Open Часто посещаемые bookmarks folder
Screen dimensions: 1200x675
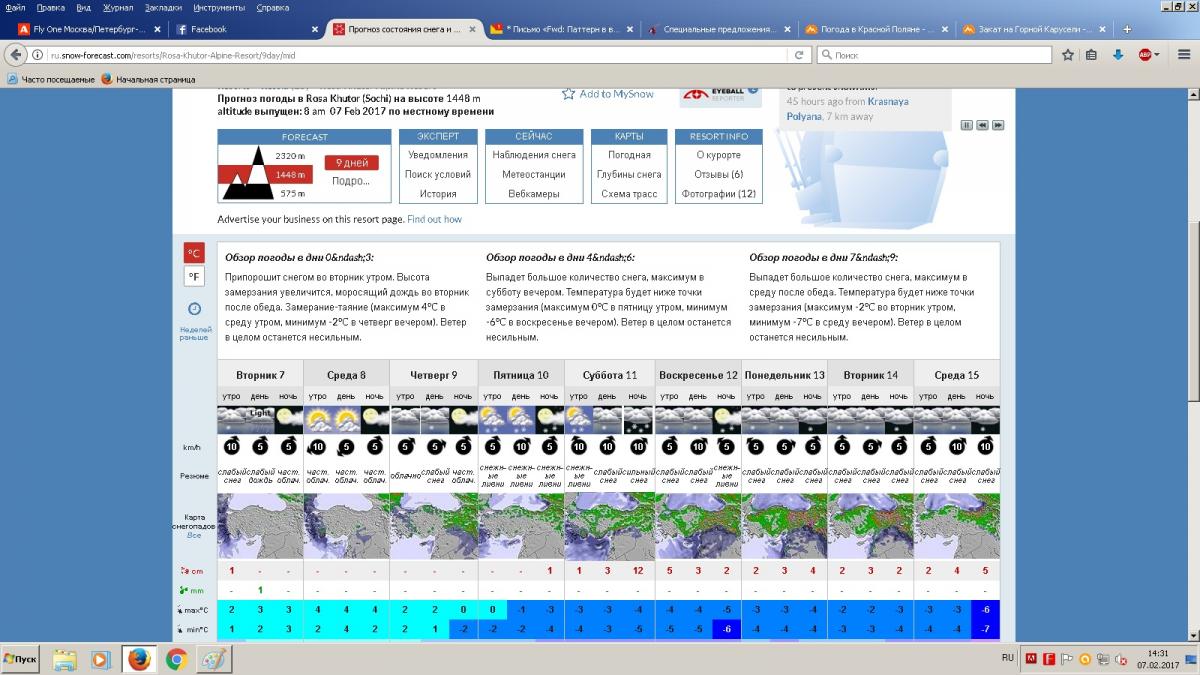tap(51, 79)
